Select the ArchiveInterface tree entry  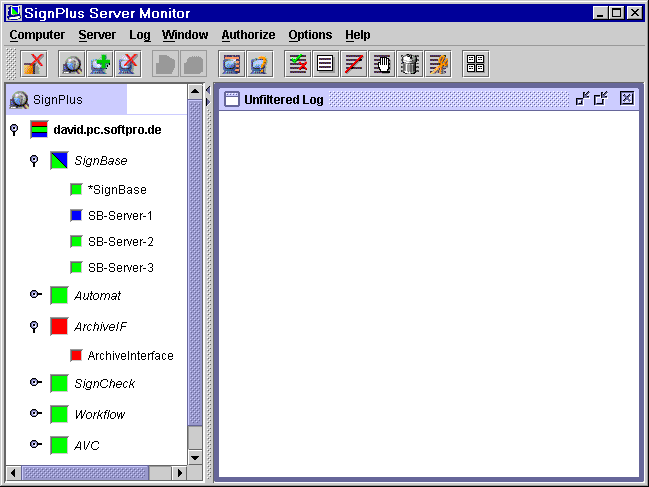point(130,355)
